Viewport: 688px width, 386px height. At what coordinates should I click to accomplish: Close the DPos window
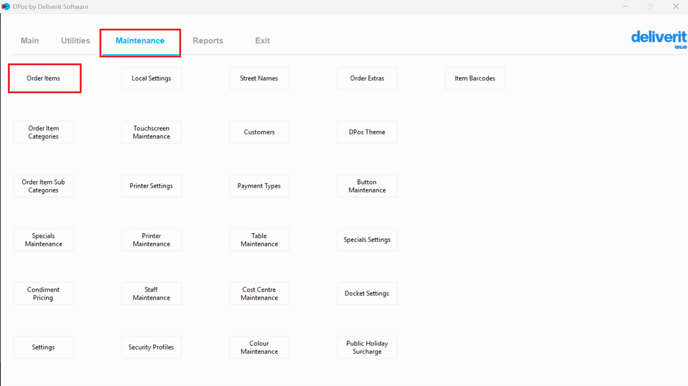676,7
